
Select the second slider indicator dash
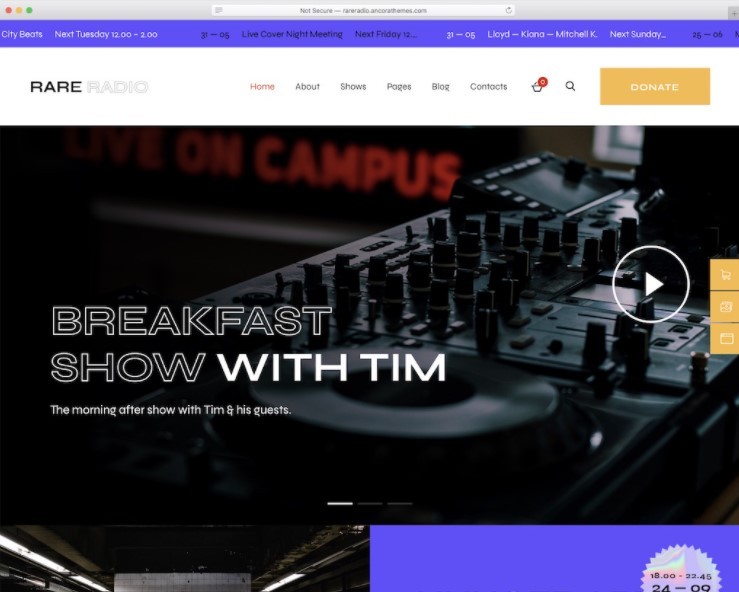tap(370, 503)
